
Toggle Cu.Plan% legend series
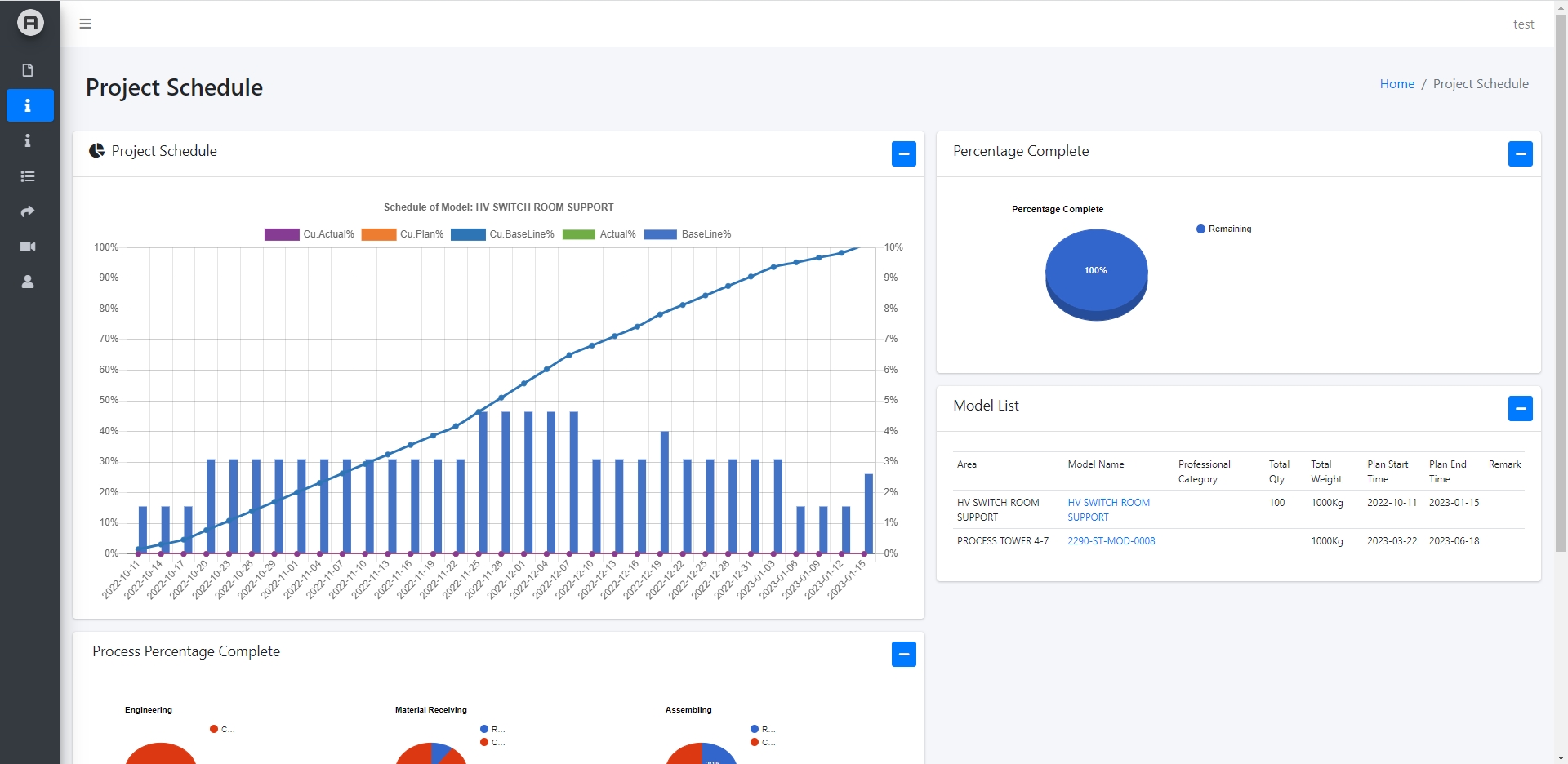click(403, 234)
